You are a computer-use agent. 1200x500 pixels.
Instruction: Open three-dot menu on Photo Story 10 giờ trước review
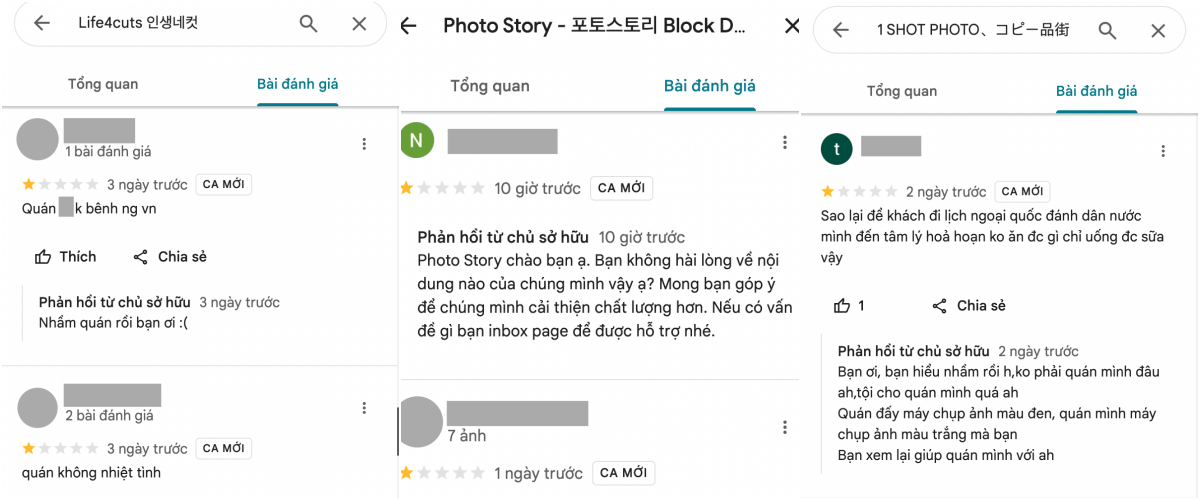(x=785, y=143)
